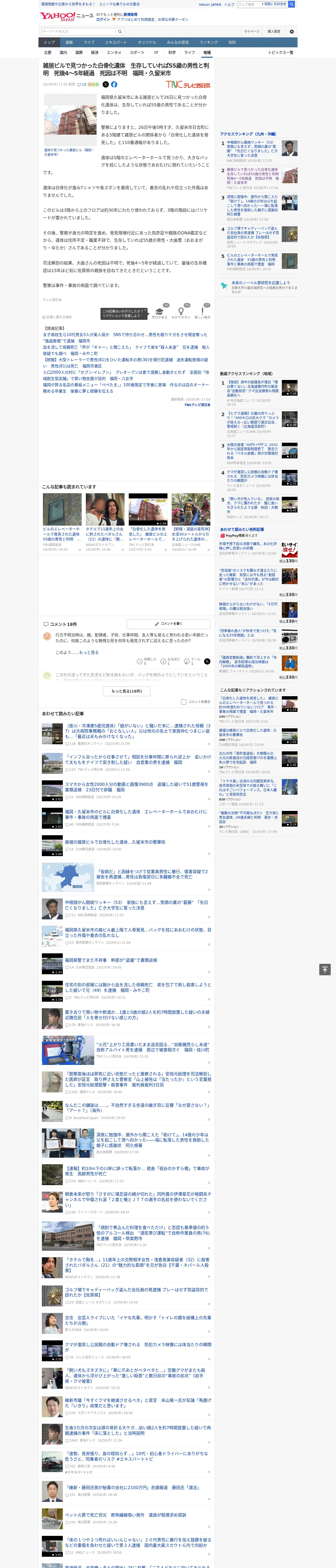Select the 速報 tab
Viewport: 336px width, 1568px height.
coord(69,43)
